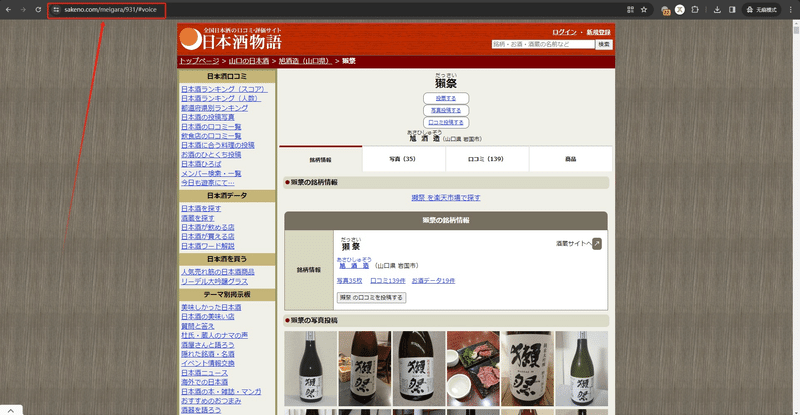The height and width of the screenshot is (415, 800).
Task: Open リーデル大吟醸グラス sidebar link
Action: click(214, 281)
